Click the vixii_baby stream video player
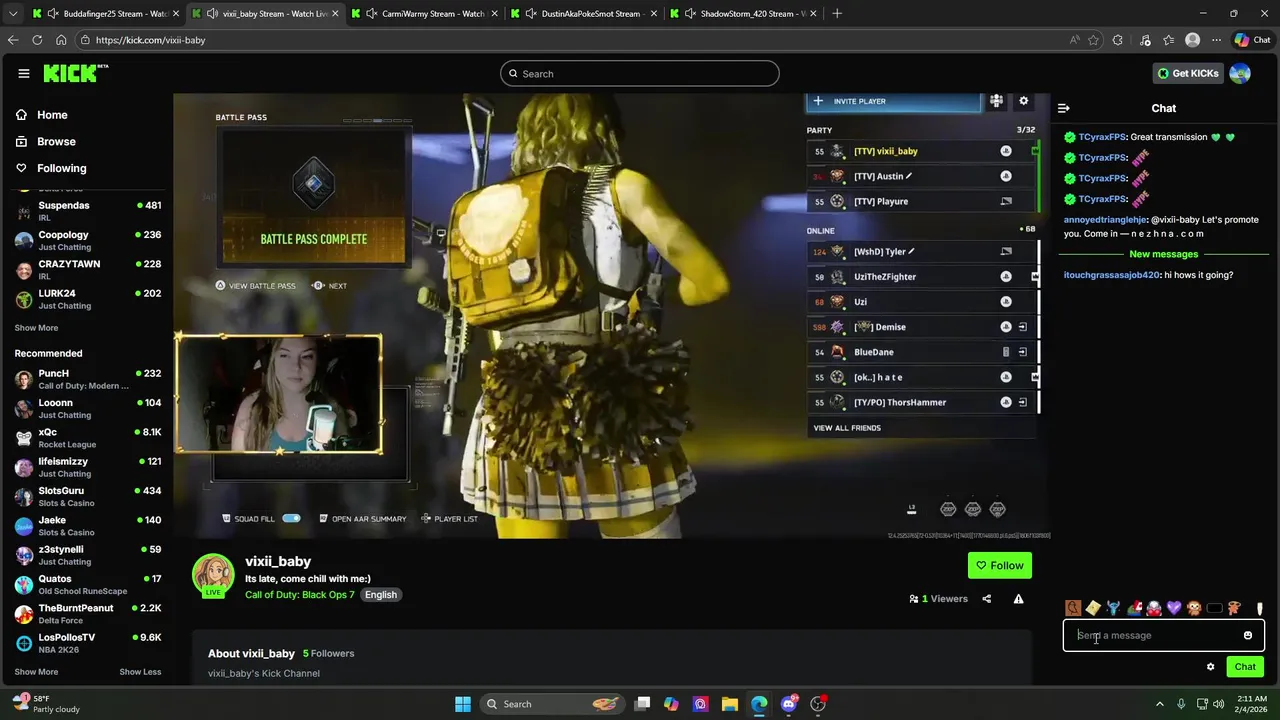Screen dimensions: 1280x720 [x=612, y=316]
